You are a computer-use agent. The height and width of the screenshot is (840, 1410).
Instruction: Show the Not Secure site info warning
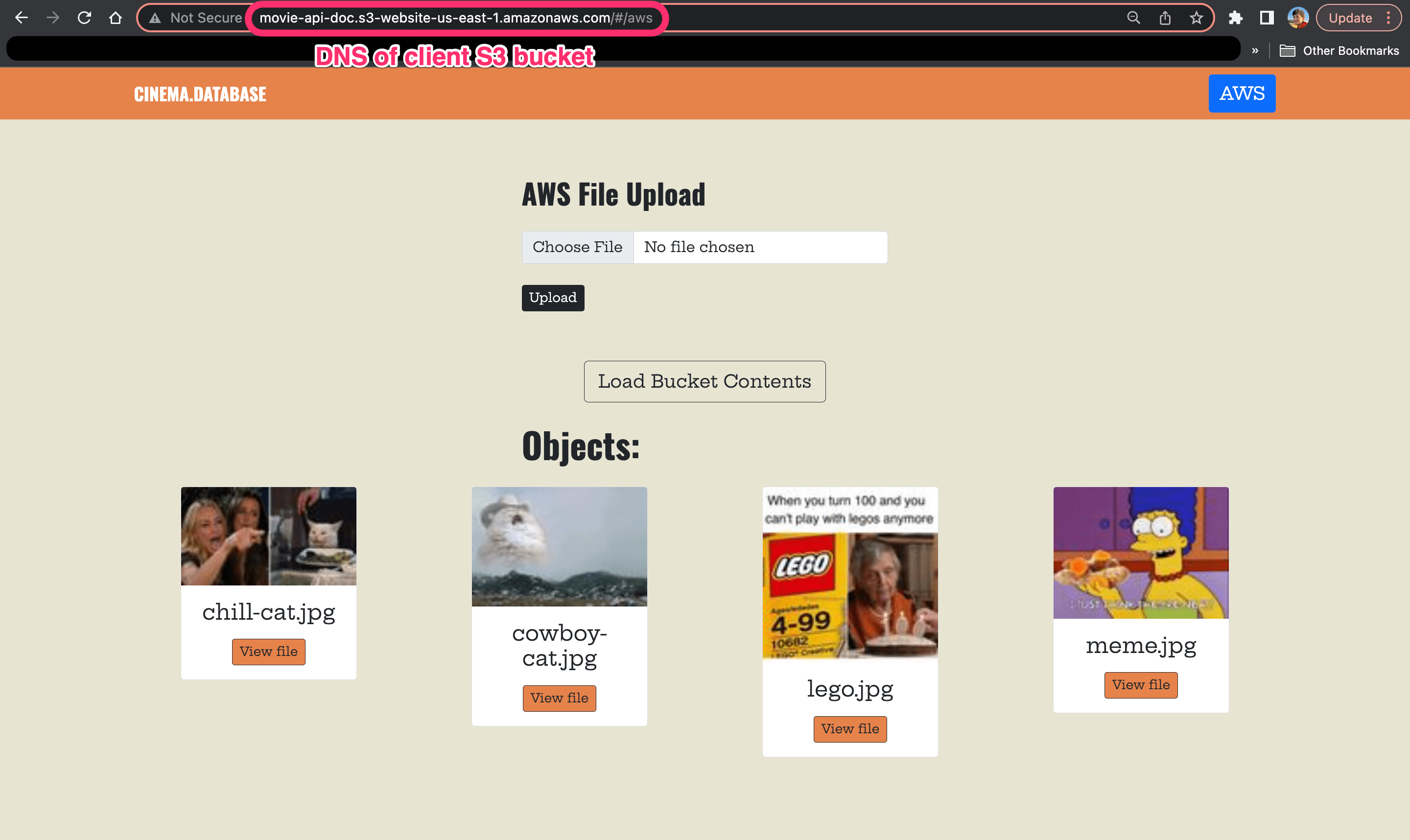(x=195, y=18)
